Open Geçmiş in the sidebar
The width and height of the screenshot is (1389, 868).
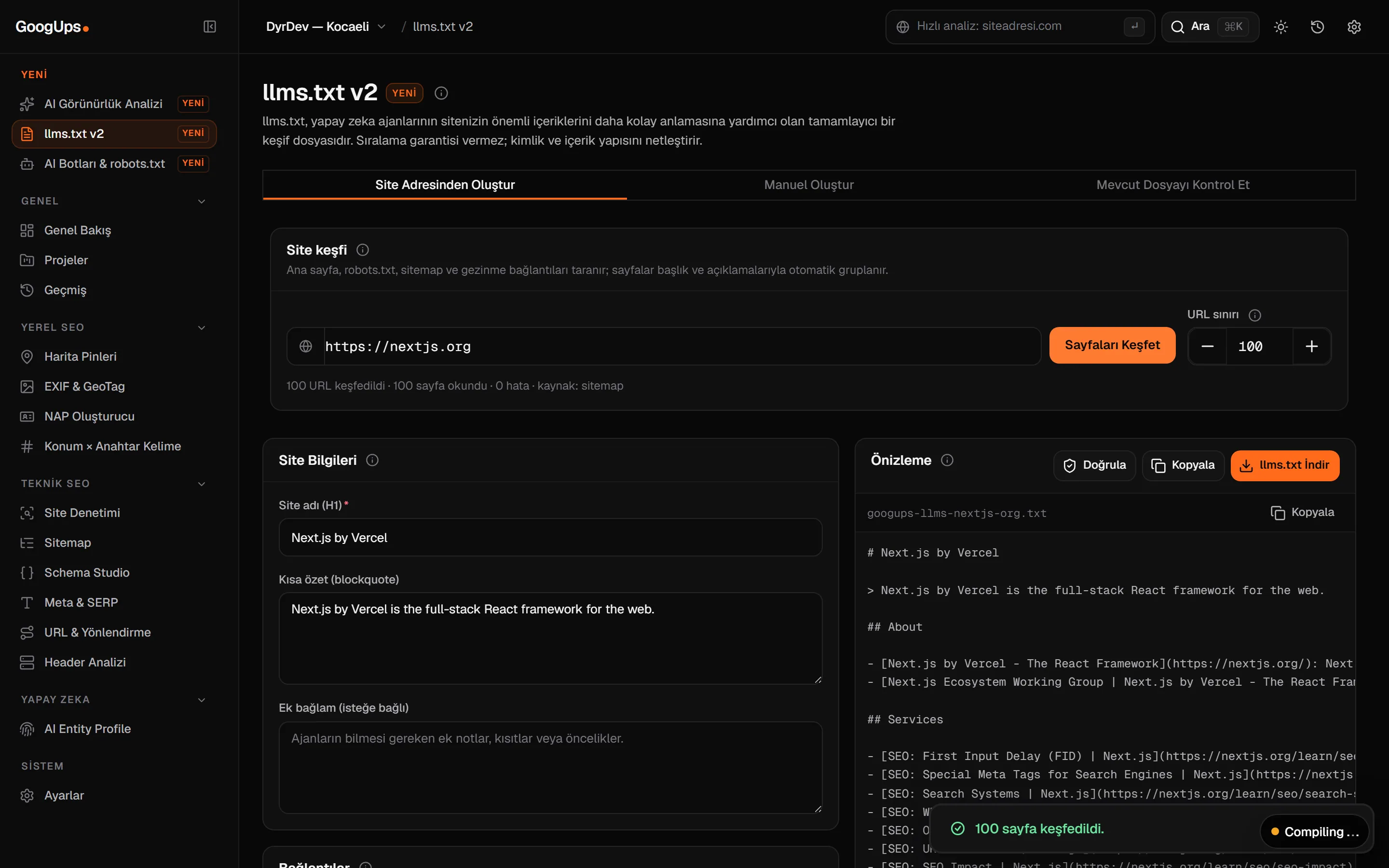114,290
